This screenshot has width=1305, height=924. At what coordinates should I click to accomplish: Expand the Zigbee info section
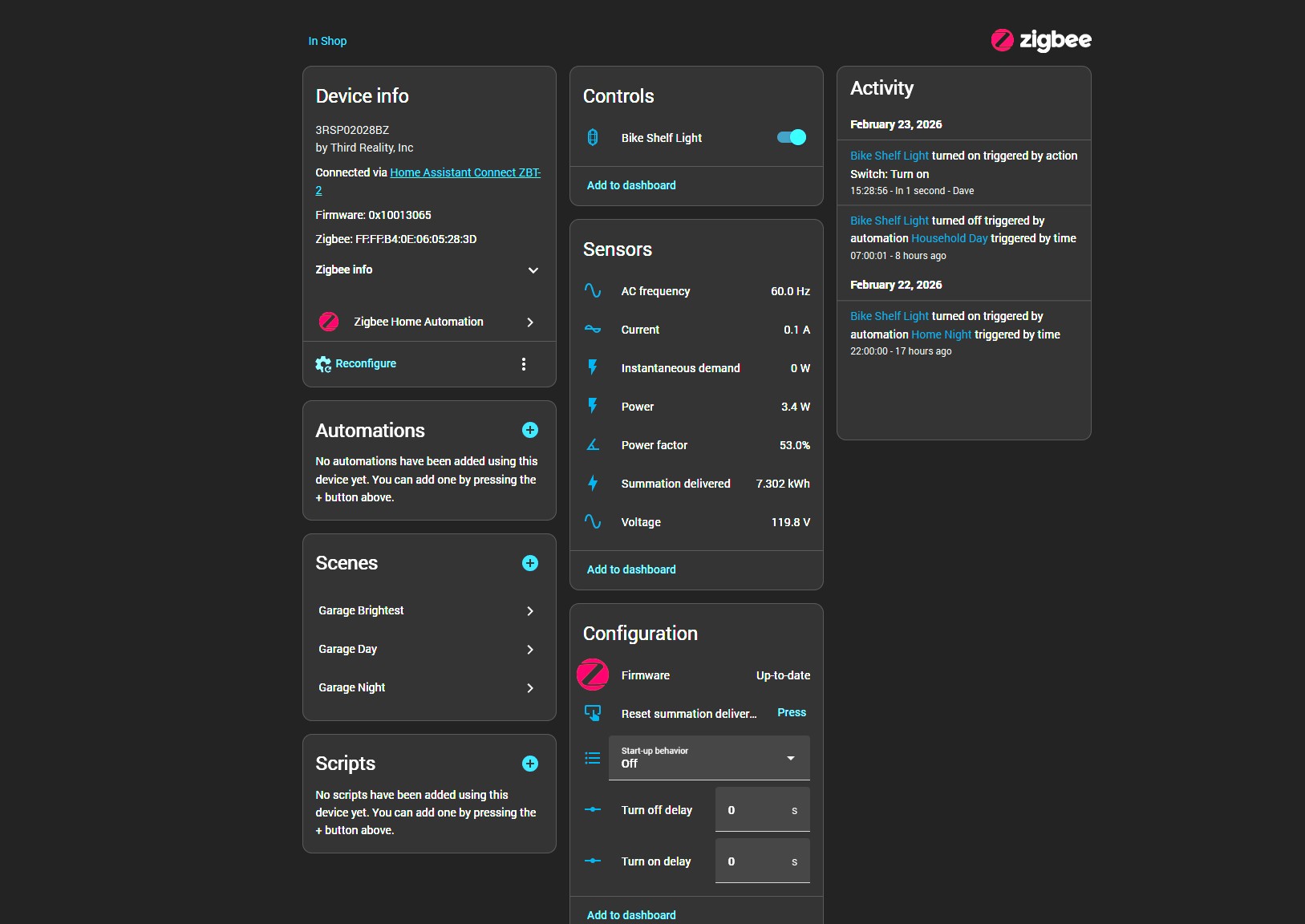tap(429, 270)
